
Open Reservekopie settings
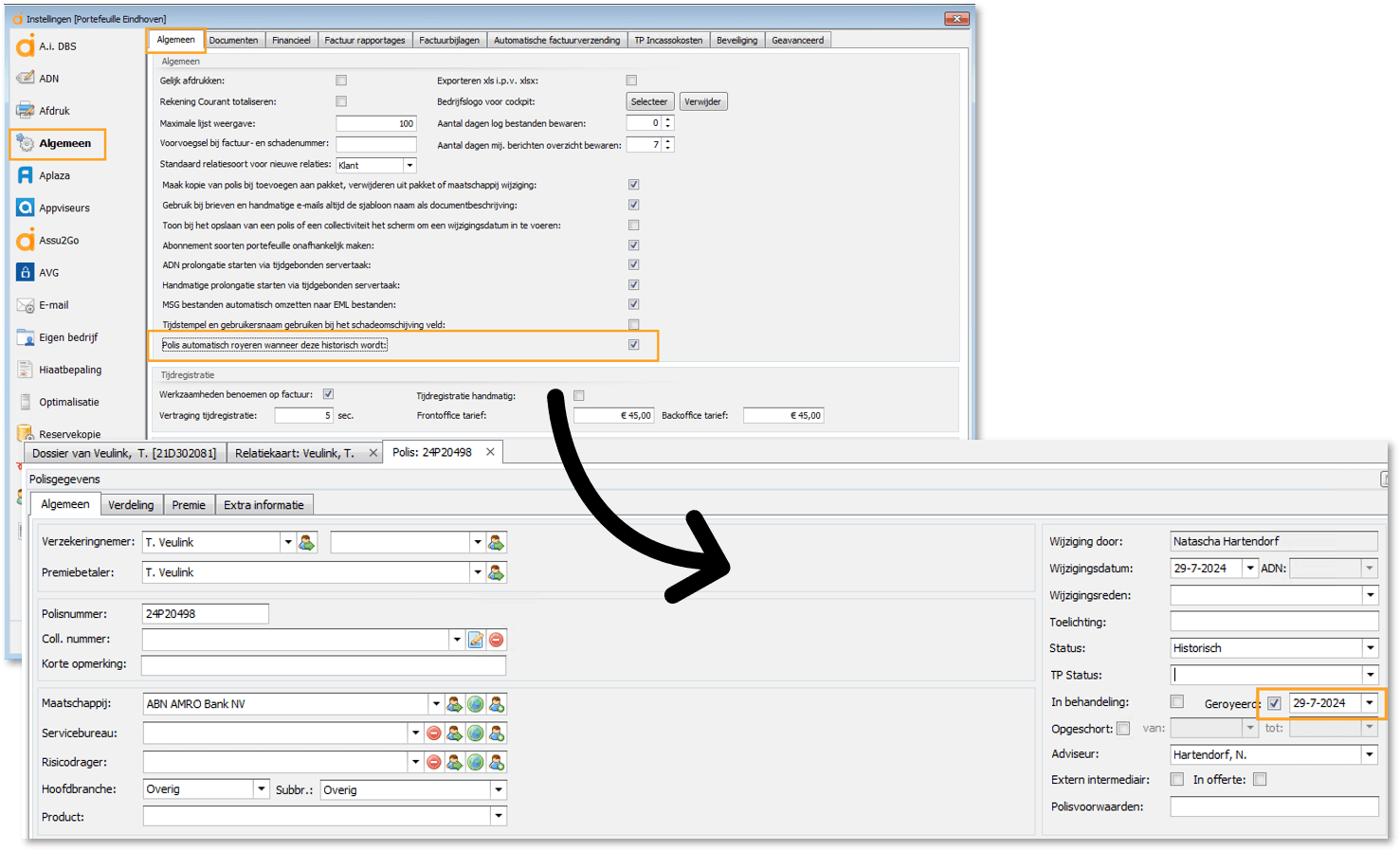click(57, 434)
